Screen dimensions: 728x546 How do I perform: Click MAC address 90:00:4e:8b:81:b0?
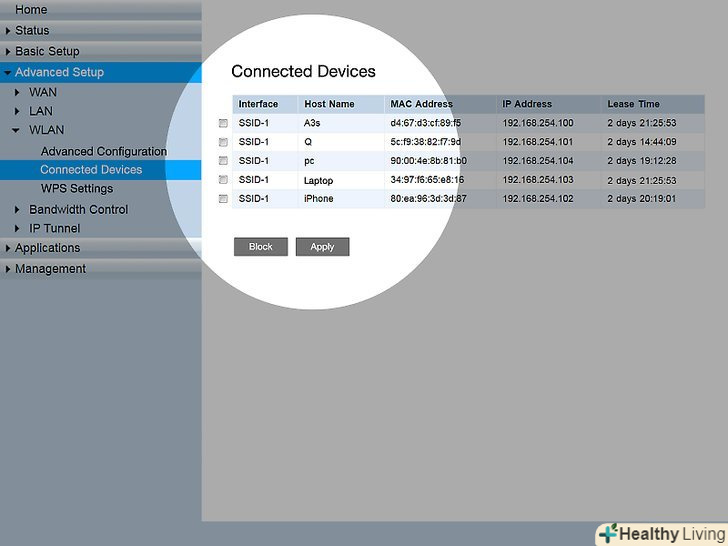[429, 161]
